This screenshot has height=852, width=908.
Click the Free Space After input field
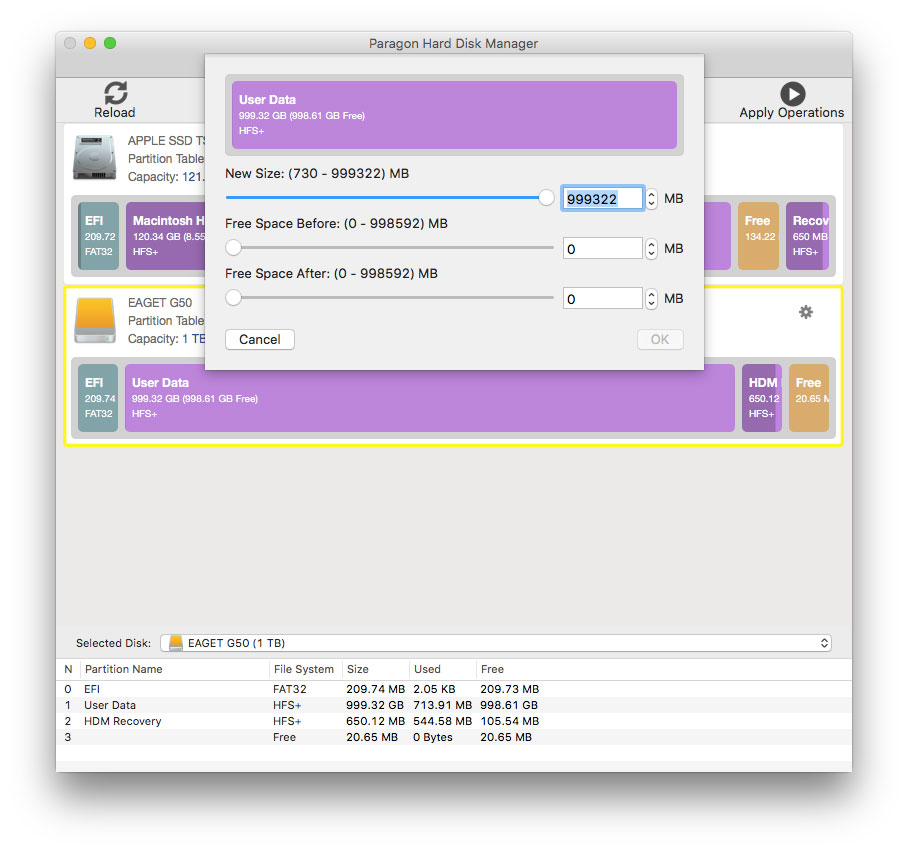pyautogui.click(x=602, y=299)
